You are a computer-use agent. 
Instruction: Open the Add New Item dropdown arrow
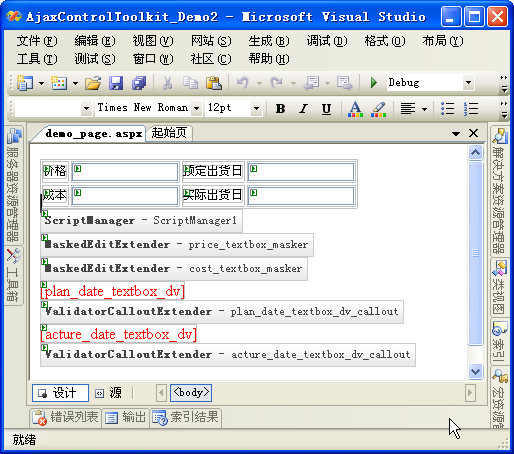pos(75,83)
